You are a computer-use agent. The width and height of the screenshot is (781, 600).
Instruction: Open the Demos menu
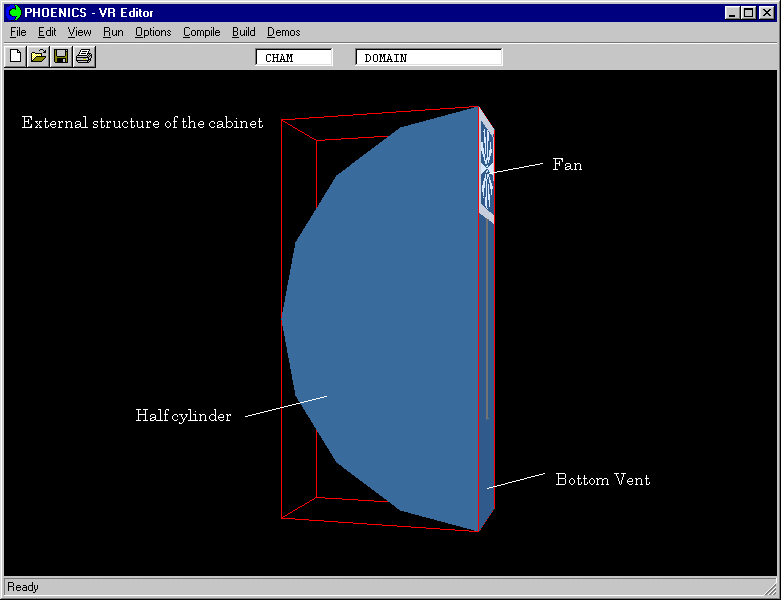tap(283, 32)
